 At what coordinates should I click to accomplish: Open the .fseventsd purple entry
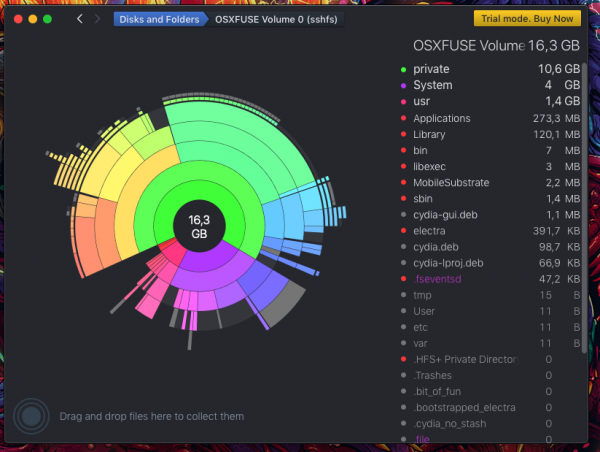(490, 279)
